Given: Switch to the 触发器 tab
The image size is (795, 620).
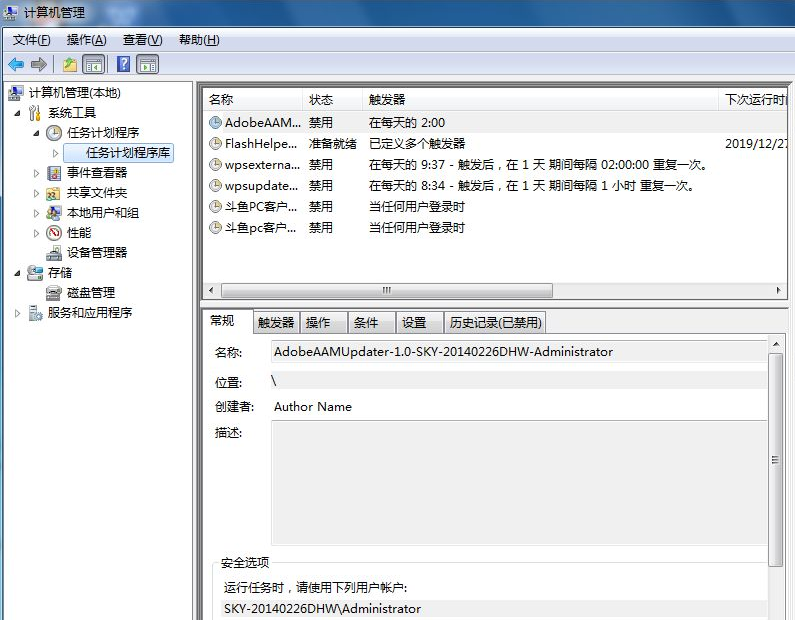Looking at the screenshot, I should [x=276, y=322].
